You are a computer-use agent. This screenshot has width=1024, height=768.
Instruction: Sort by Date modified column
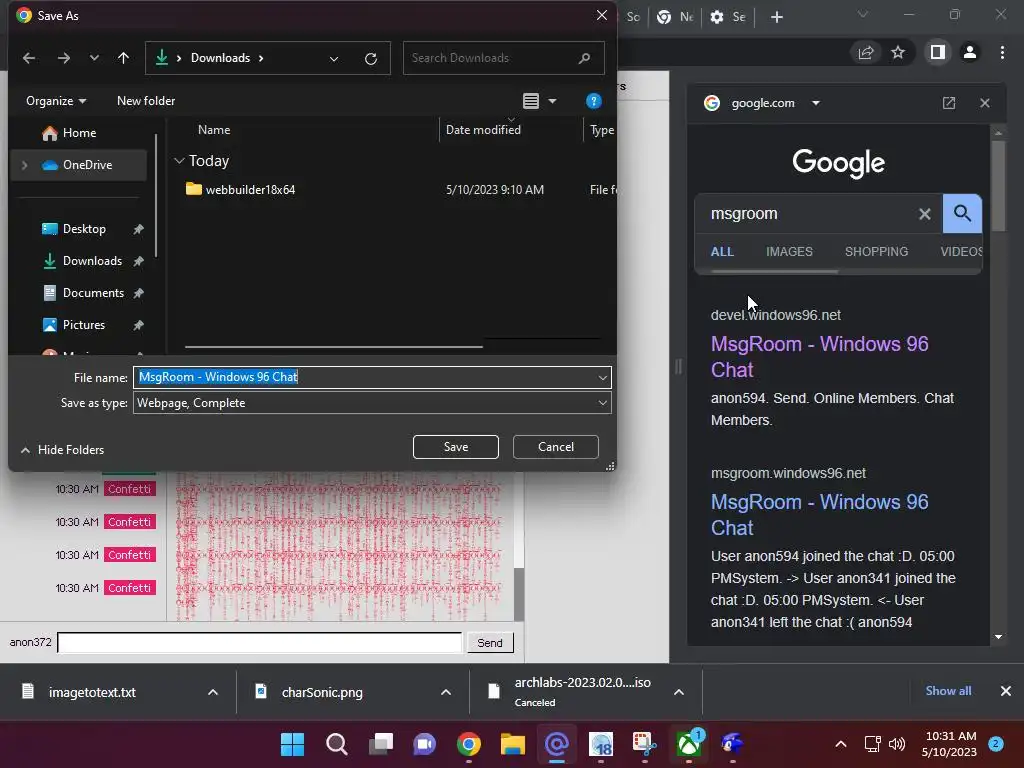coord(483,130)
